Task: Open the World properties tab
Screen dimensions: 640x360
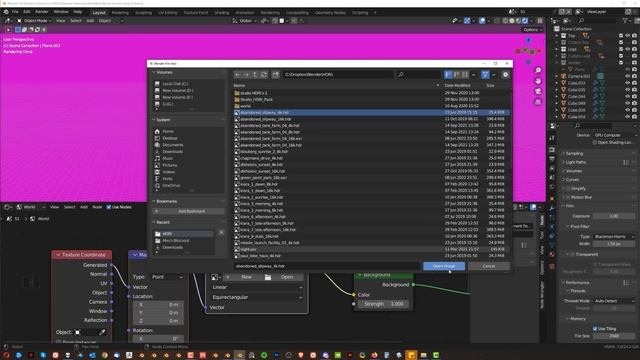Action: click(x=552, y=187)
